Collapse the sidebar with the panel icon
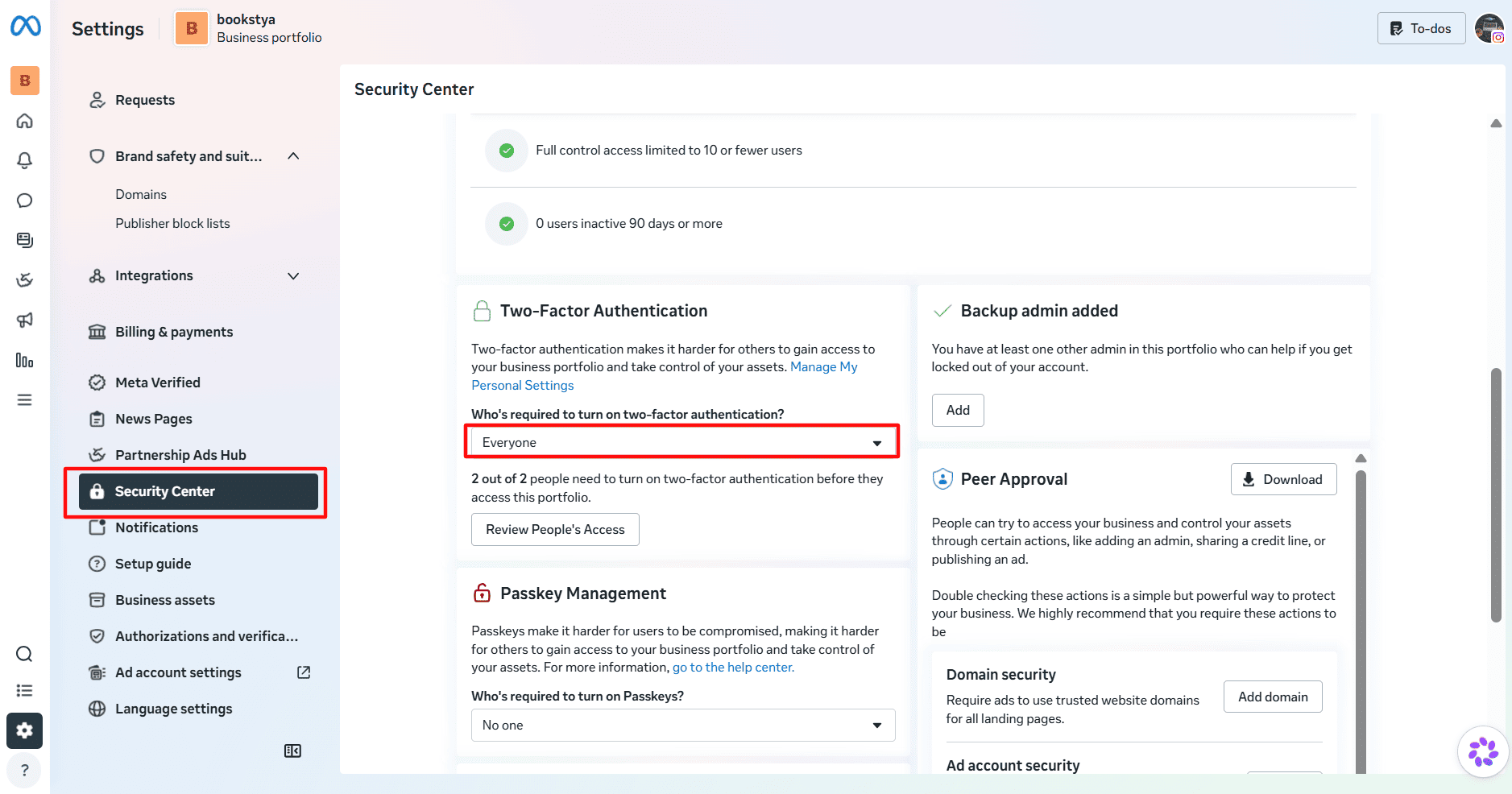Screen dimensions: 1512x794 coord(292,751)
